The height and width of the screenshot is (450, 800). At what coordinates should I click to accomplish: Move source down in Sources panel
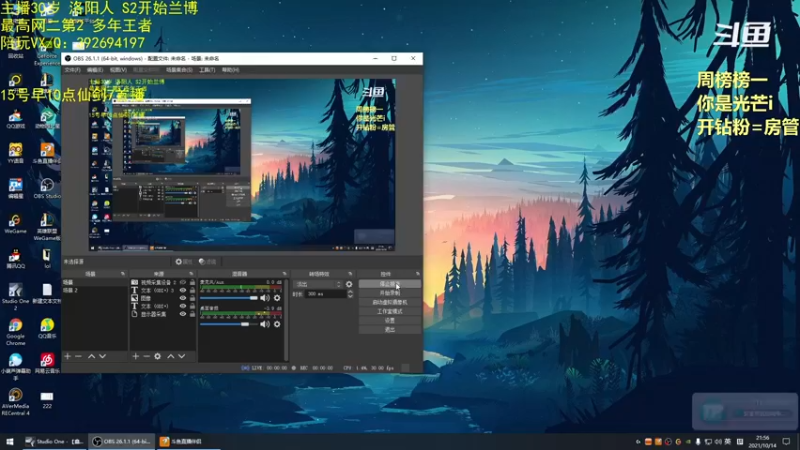182,356
